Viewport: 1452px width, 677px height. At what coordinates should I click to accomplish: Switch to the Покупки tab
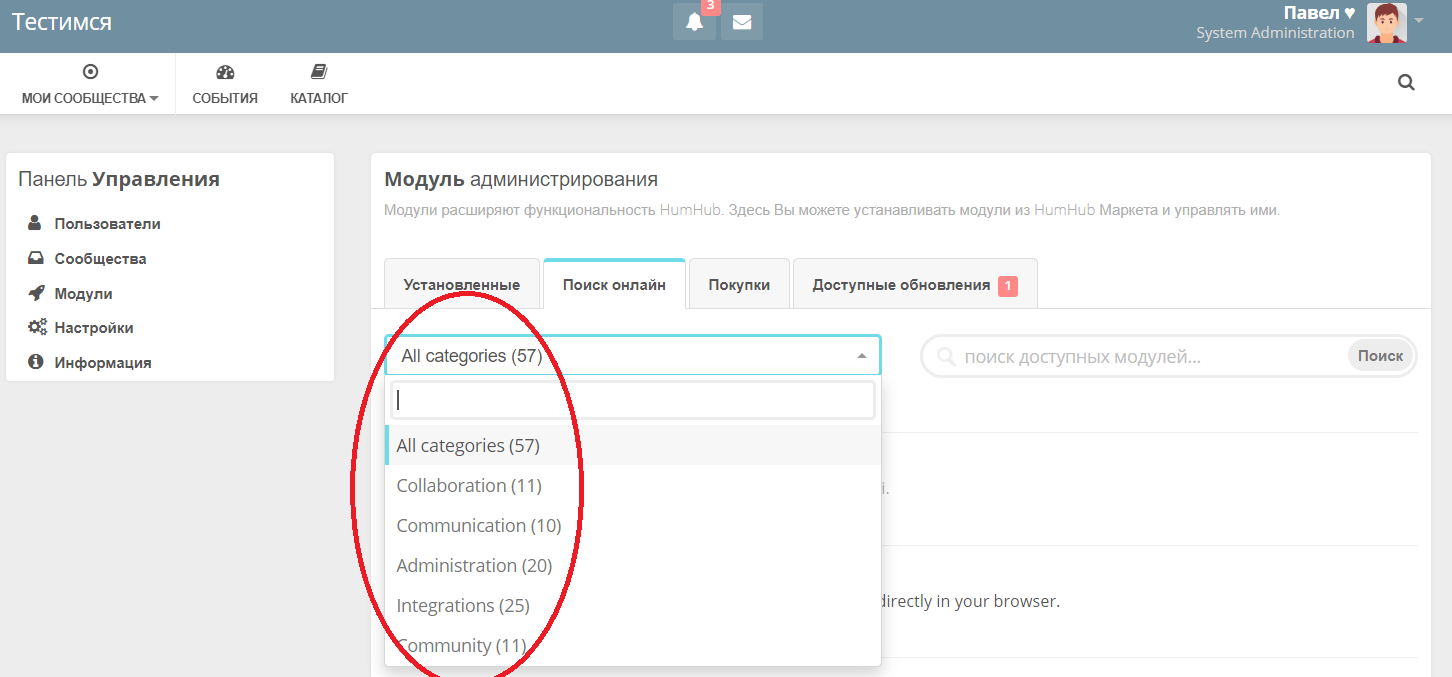(x=739, y=284)
